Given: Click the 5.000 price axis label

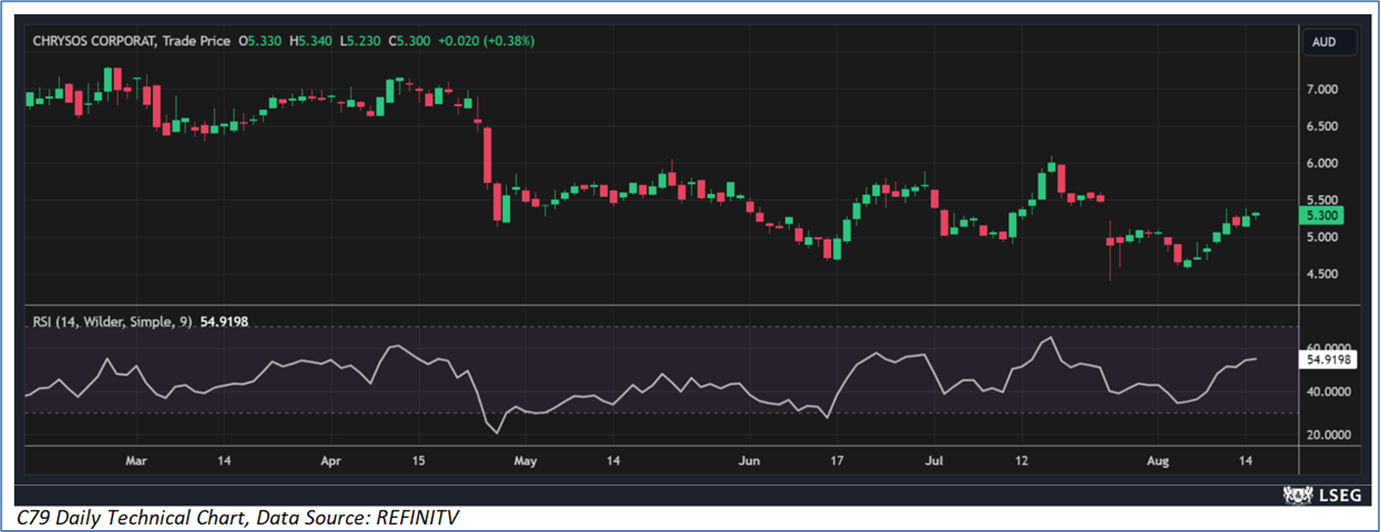Looking at the screenshot, I should [x=1324, y=237].
